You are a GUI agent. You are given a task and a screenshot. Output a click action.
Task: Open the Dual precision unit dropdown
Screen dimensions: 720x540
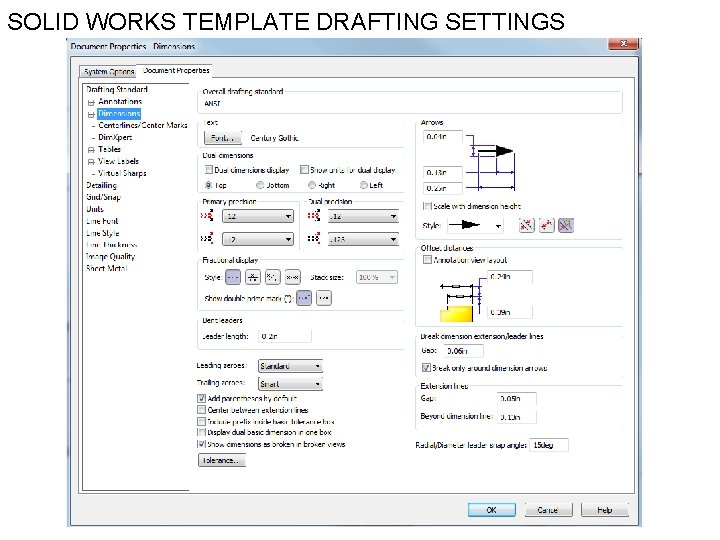click(x=363, y=216)
